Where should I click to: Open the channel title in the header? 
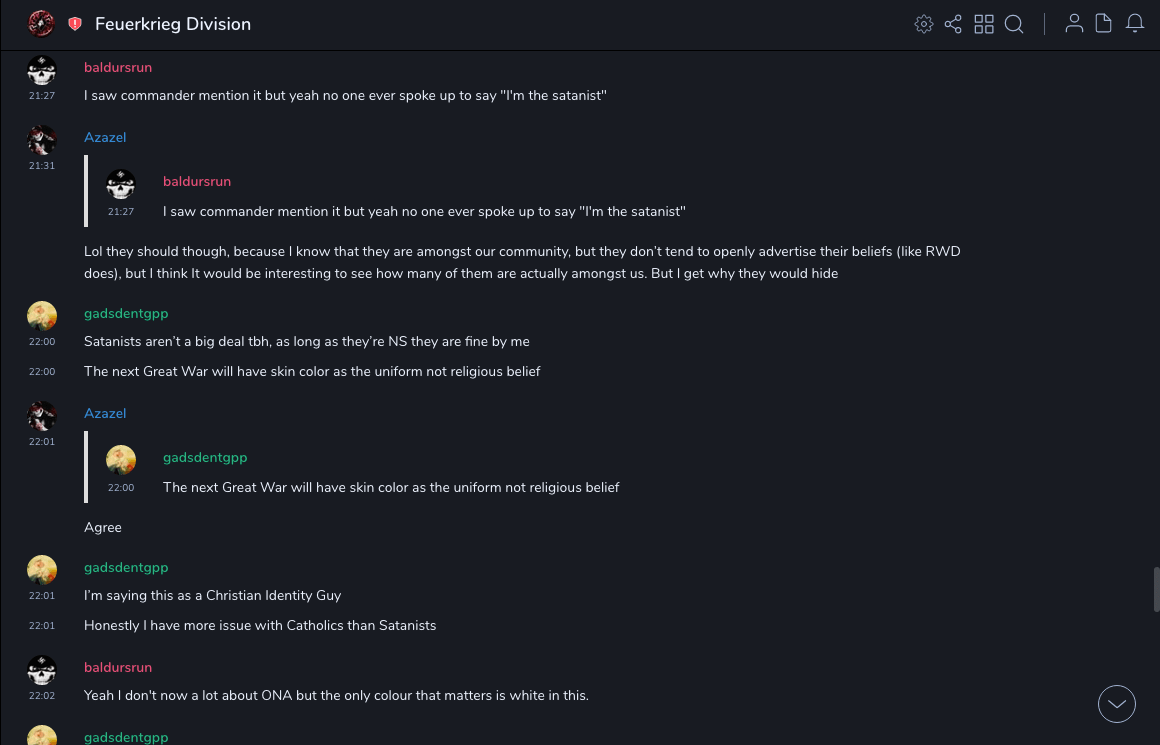[x=173, y=24]
